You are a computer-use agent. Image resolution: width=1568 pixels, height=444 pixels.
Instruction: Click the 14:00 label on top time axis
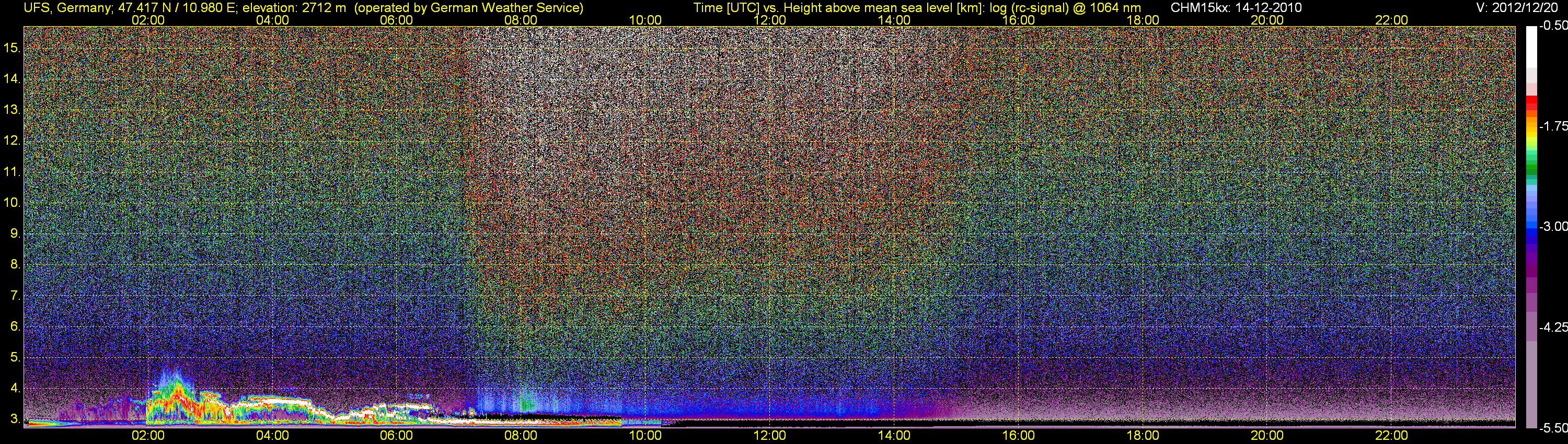click(894, 20)
